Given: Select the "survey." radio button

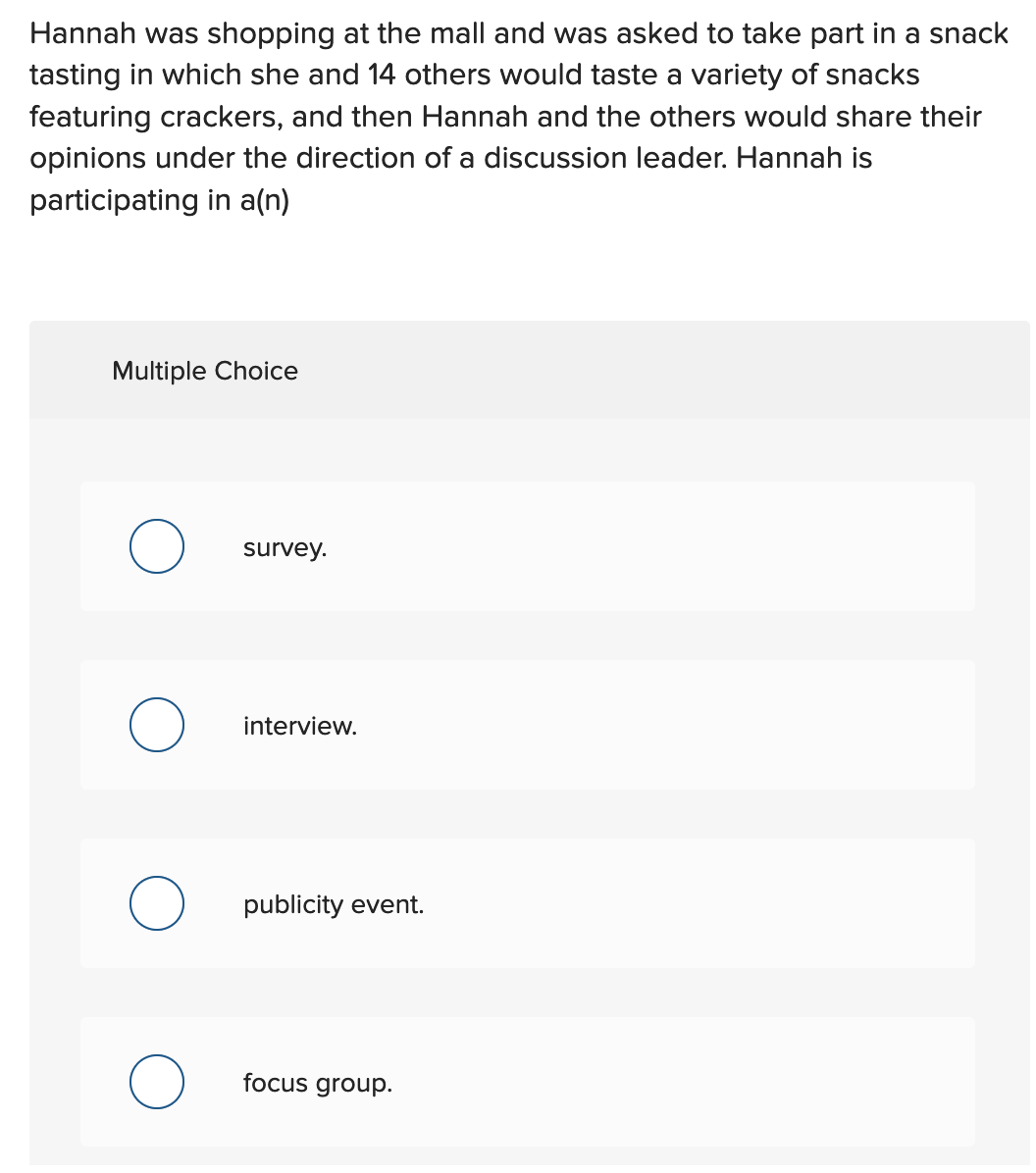Looking at the screenshot, I should [x=157, y=546].
